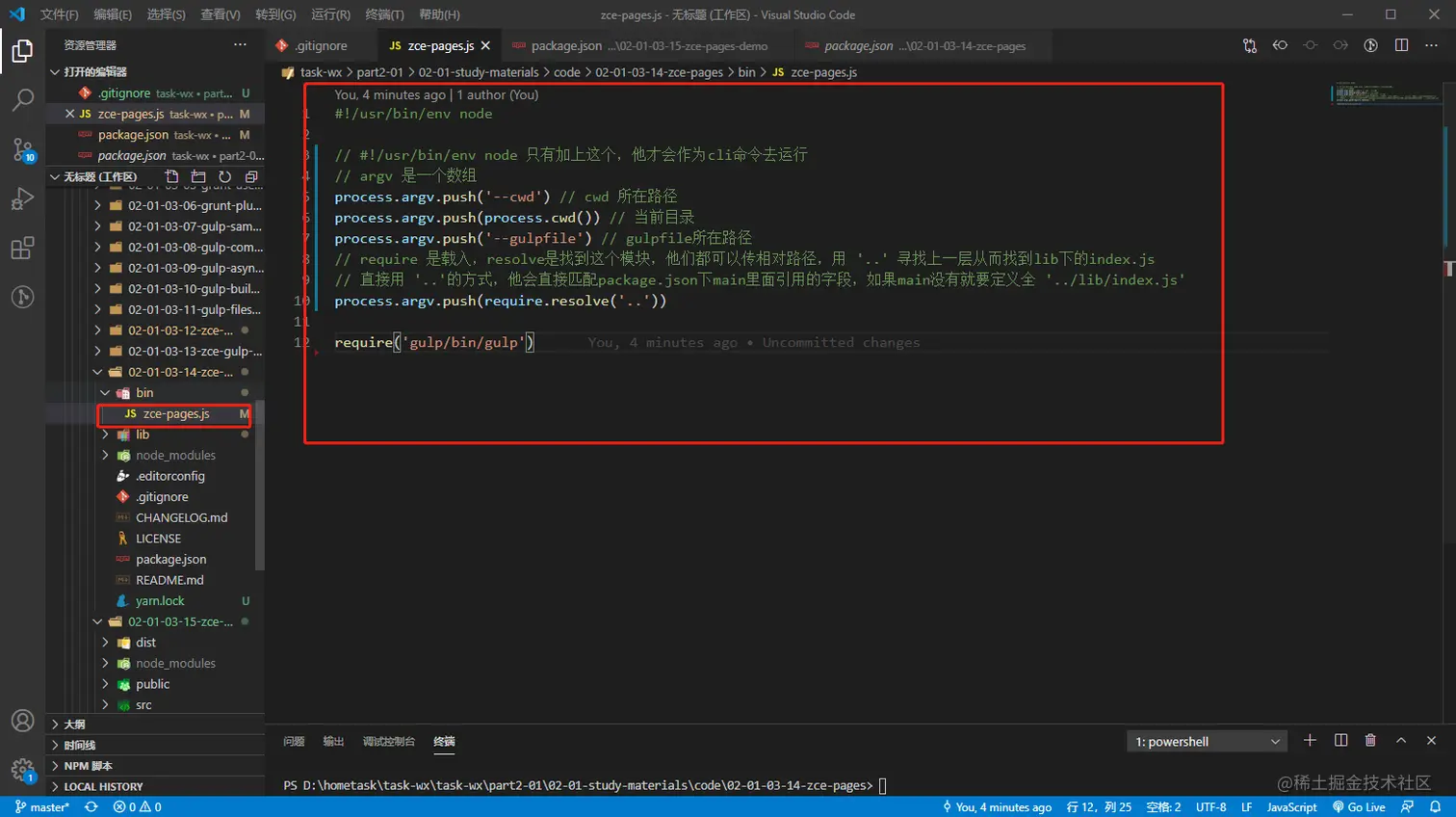The height and width of the screenshot is (817, 1456).
Task: Click the editor minimap preview
Action: click(1387, 93)
